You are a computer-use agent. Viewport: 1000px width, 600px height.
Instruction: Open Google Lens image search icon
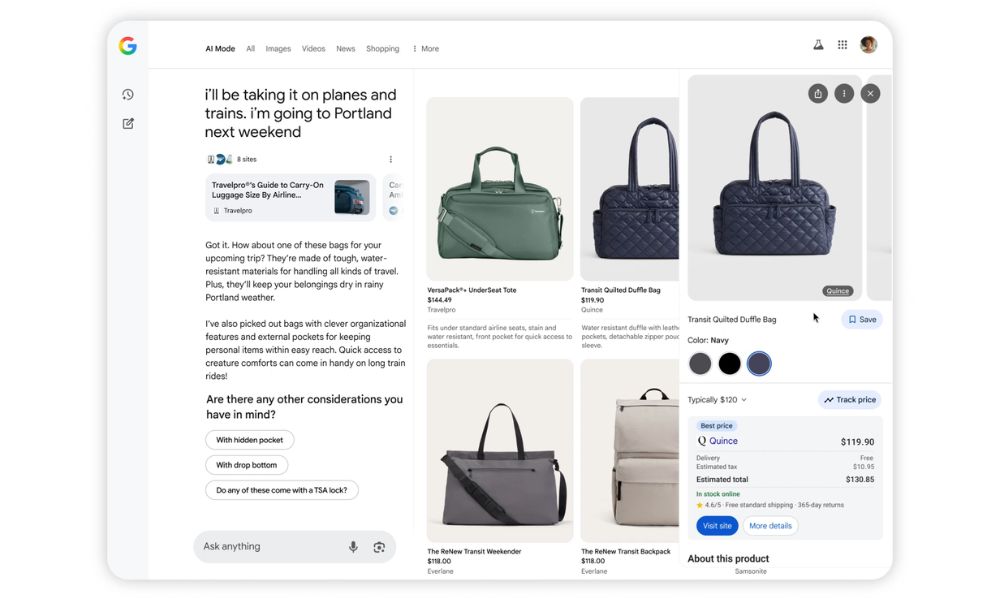coord(379,547)
